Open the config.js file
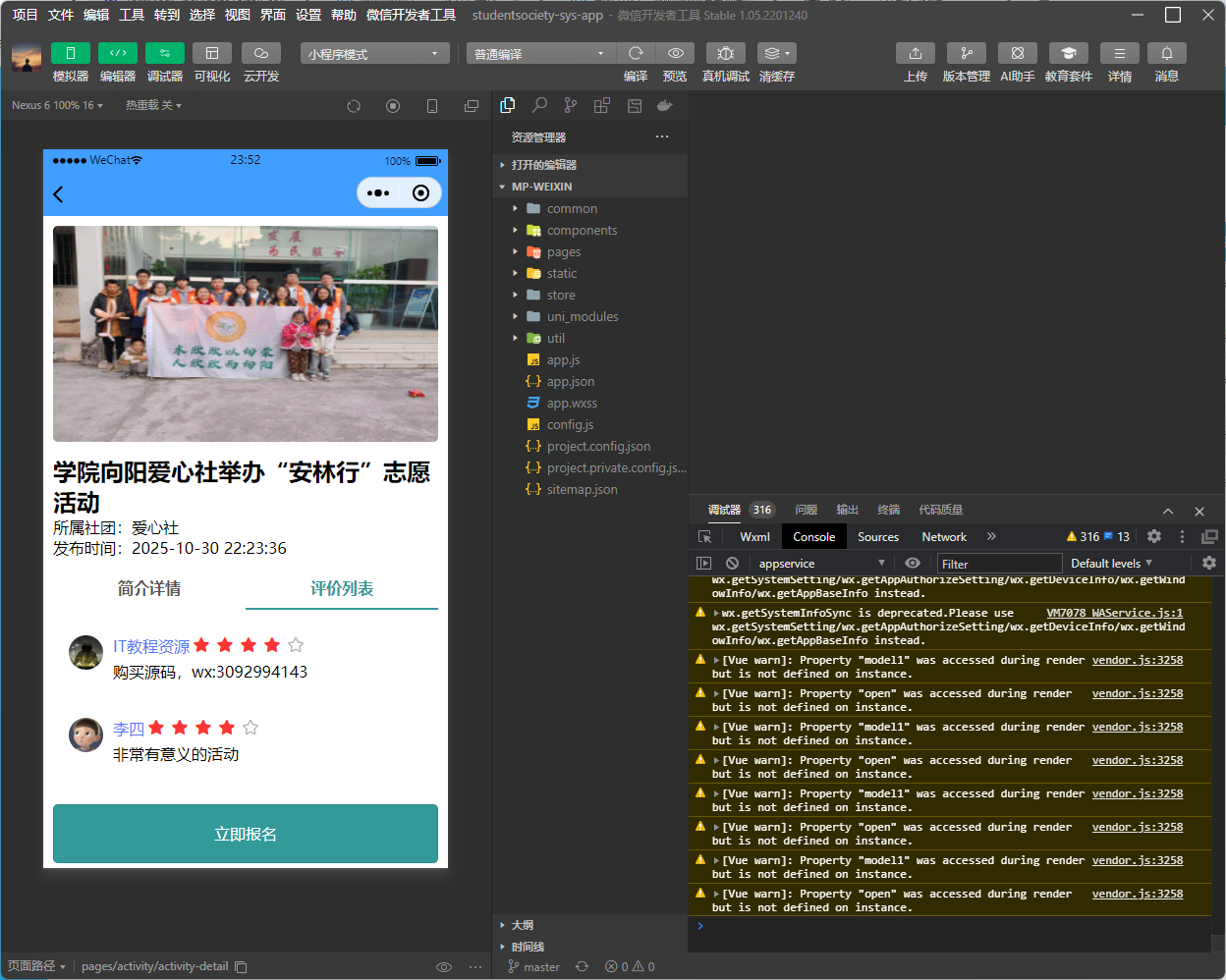 coord(589,424)
